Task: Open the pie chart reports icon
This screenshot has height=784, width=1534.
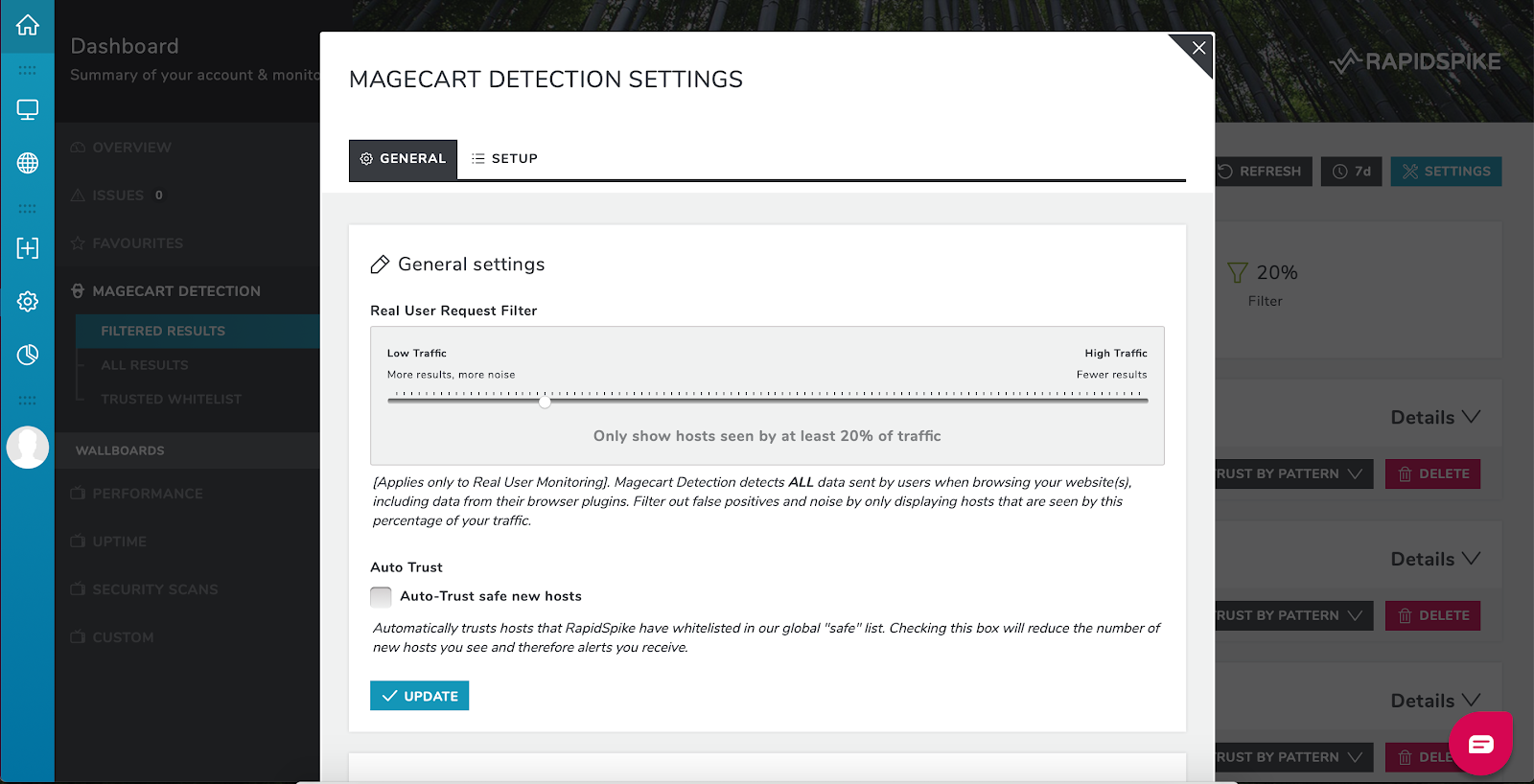Action: click(28, 355)
